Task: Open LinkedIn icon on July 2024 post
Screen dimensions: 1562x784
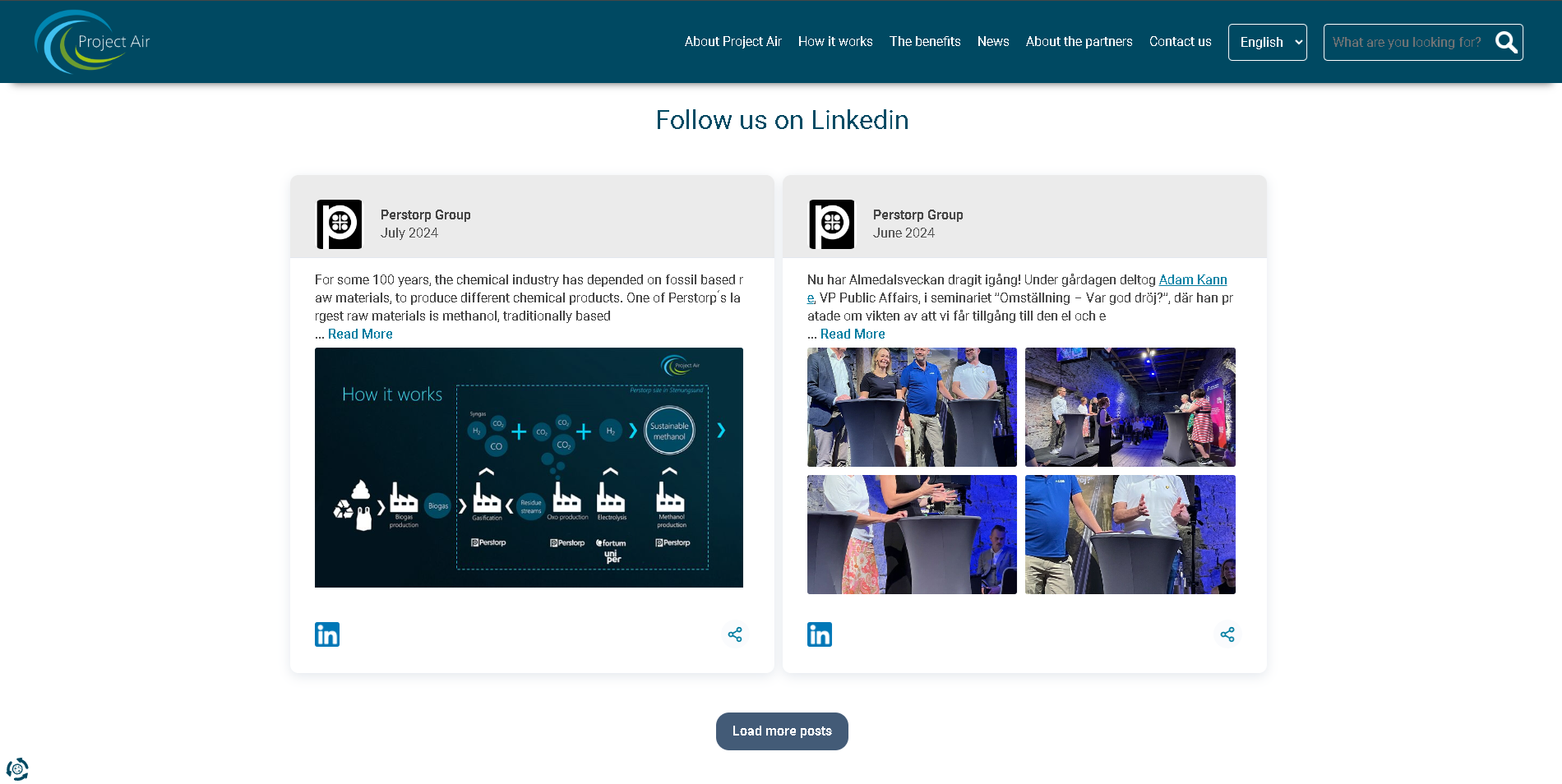Action: 327,634
